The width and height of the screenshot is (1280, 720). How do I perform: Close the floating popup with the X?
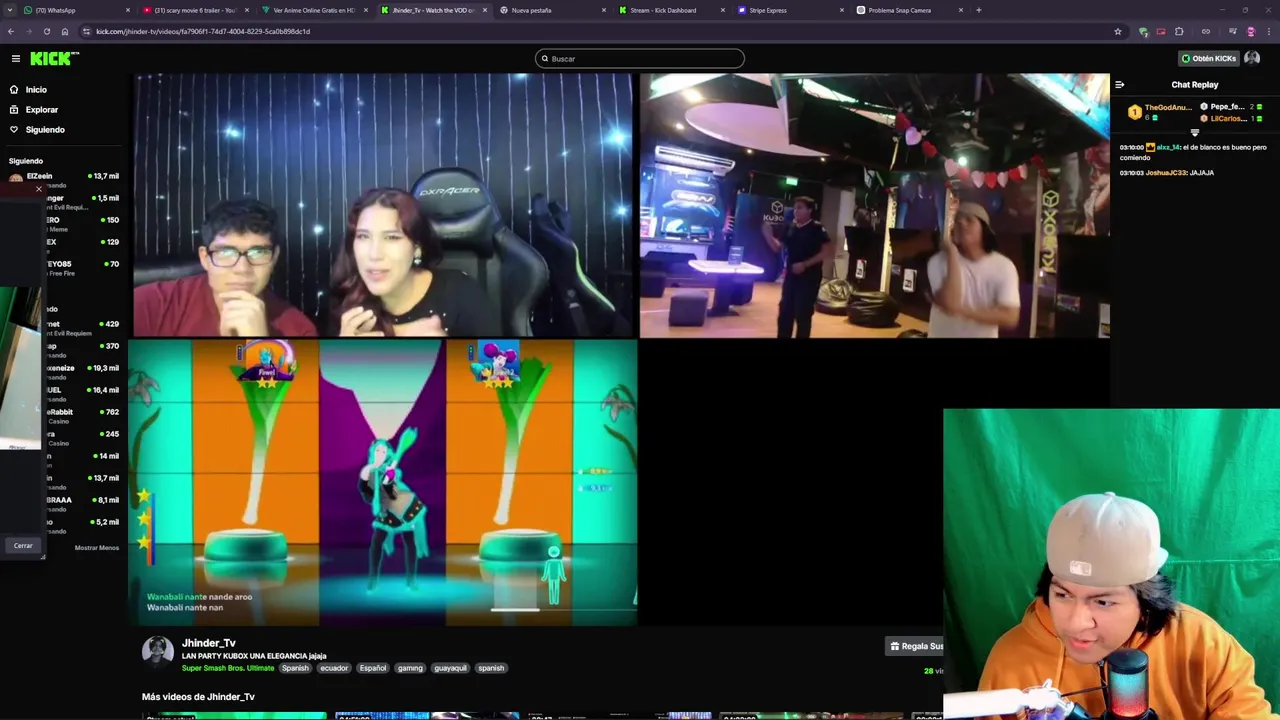coord(39,189)
